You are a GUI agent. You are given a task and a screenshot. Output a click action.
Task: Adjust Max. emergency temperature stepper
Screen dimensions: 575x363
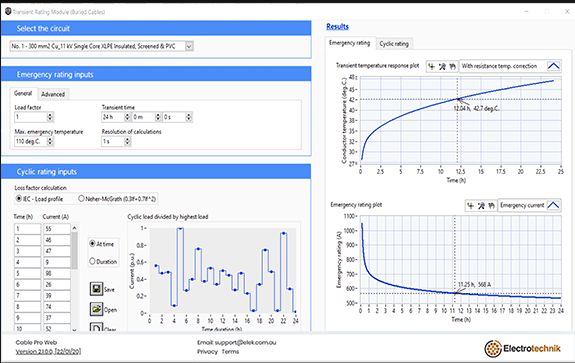tap(50, 142)
